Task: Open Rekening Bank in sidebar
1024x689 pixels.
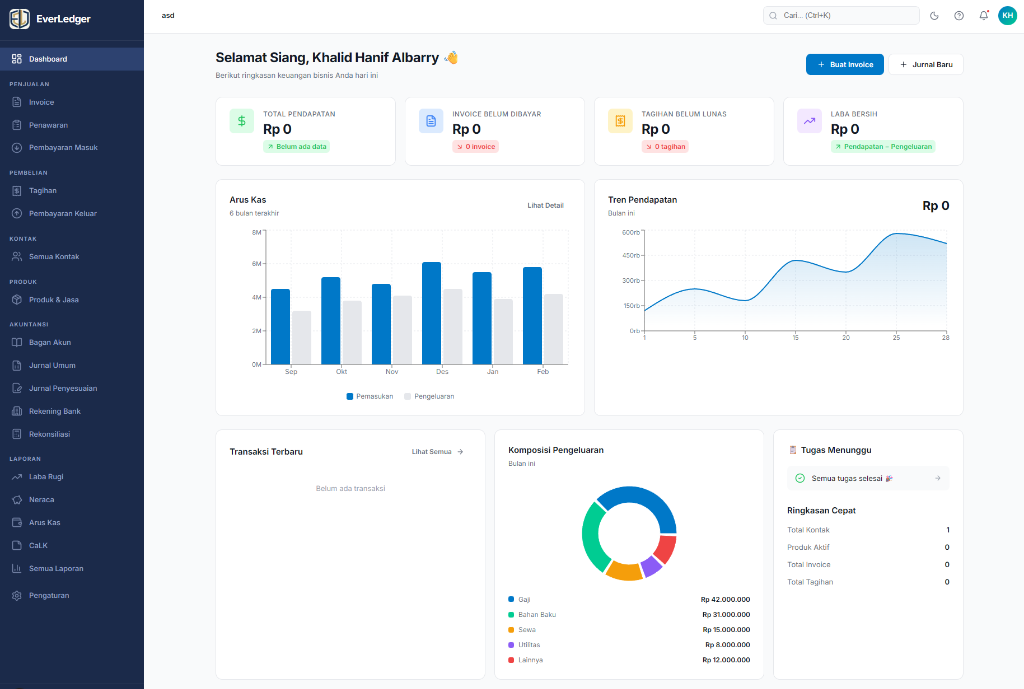Action: tap(54, 411)
